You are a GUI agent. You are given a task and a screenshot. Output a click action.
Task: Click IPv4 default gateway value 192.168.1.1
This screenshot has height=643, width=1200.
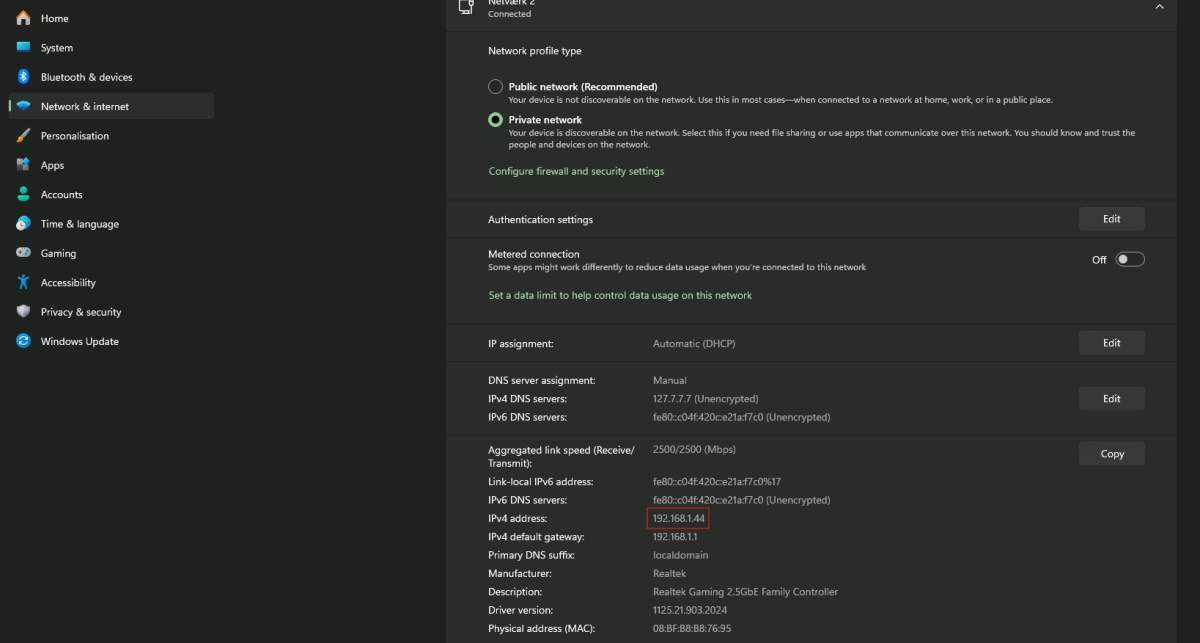click(x=675, y=537)
